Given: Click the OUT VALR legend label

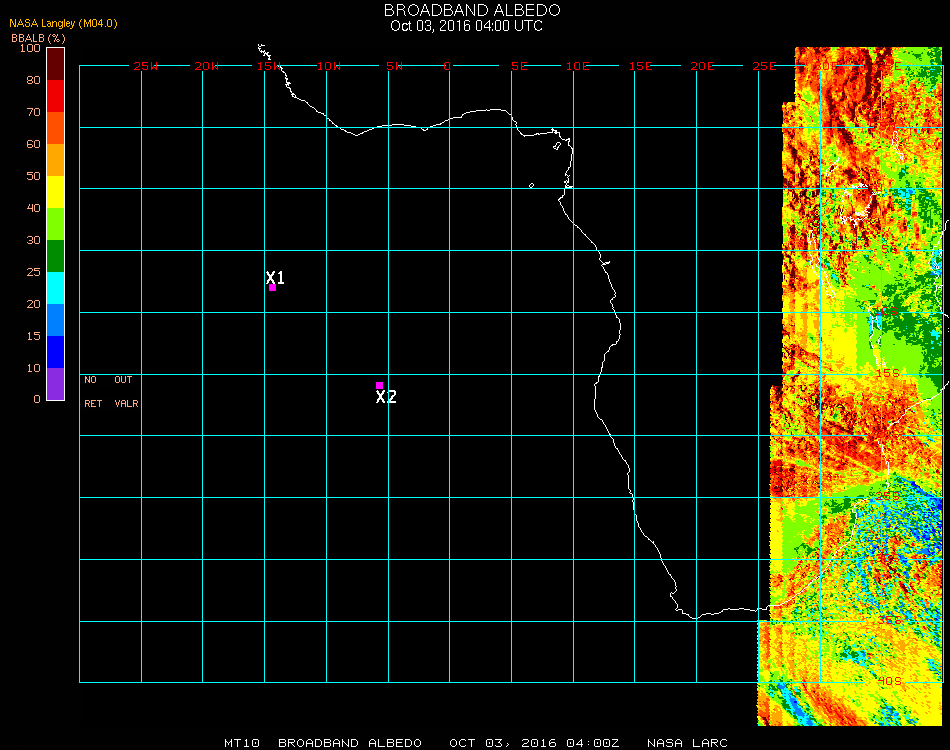Looking at the screenshot, I should (x=125, y=392).
